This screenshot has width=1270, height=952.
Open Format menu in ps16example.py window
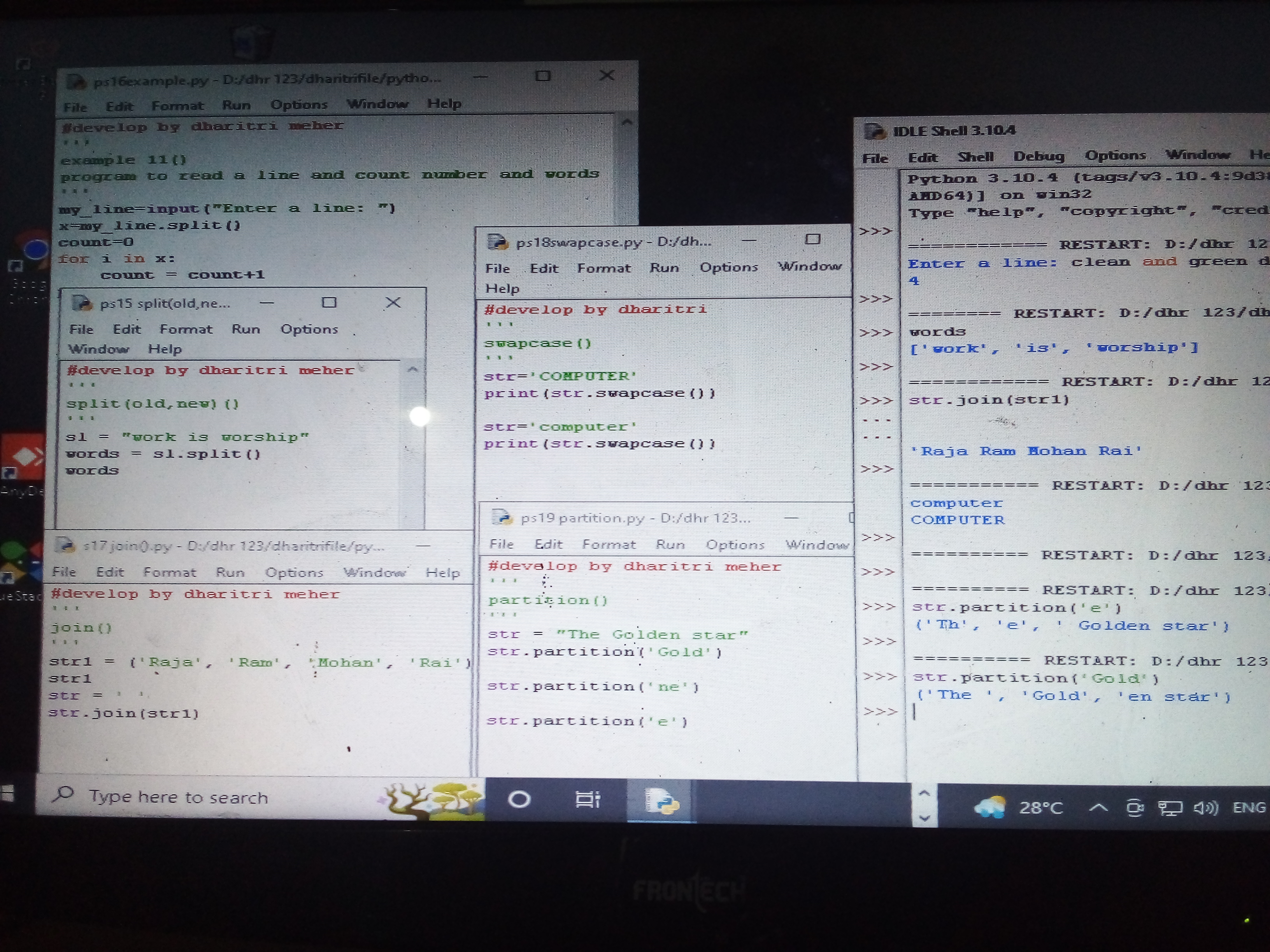point(177,106)
